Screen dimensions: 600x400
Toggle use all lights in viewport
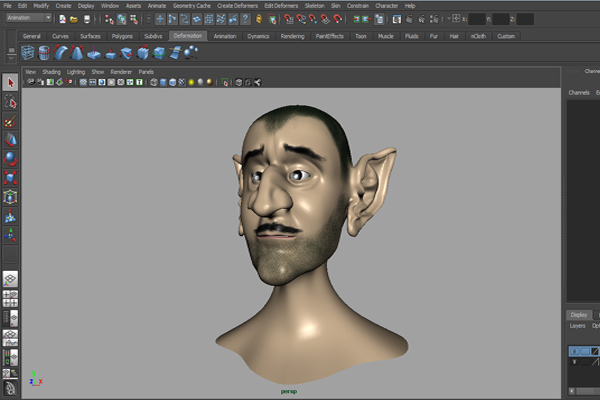tap(191, 82)
